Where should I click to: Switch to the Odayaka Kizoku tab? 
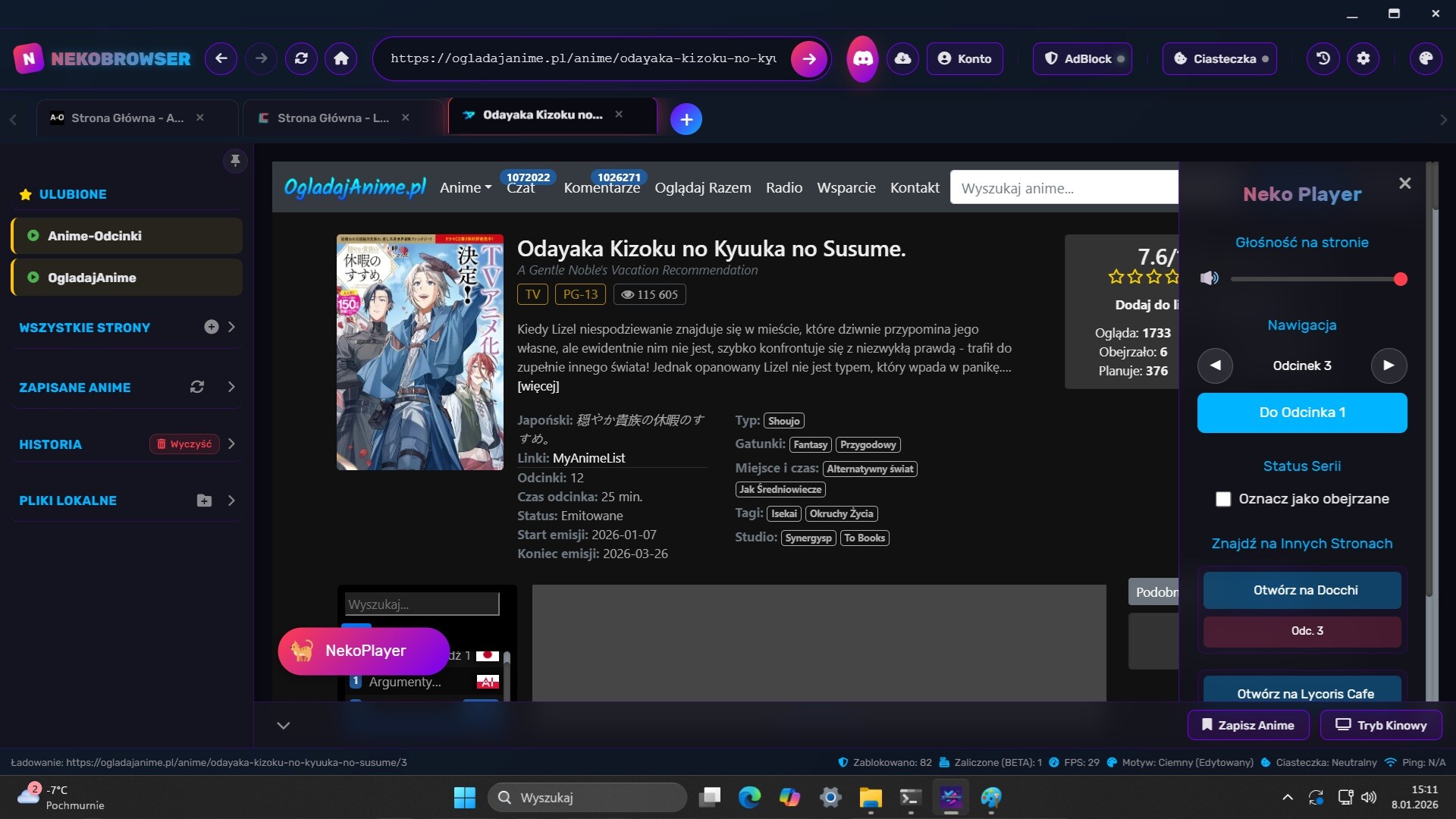[543, 115]
